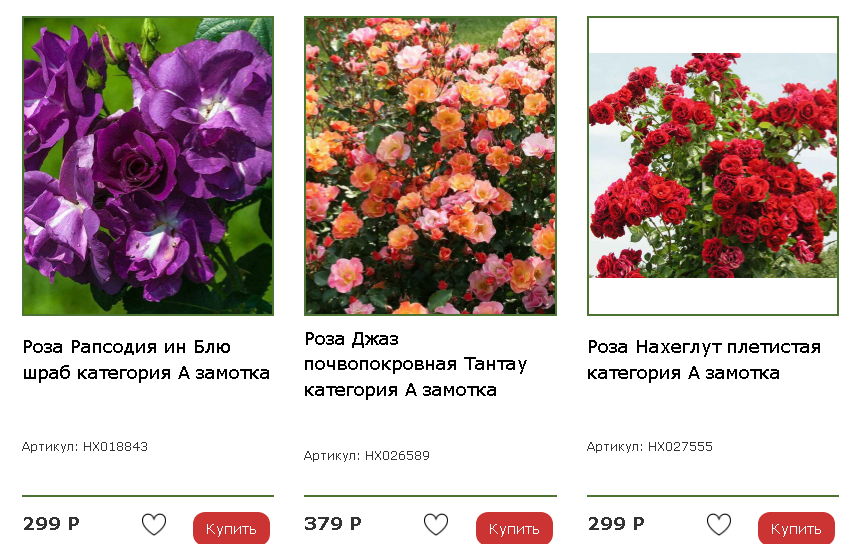Screen dimensions: 857x544
Task: Click heart icon for Роза Нахеглут
Action: point(718,525)
